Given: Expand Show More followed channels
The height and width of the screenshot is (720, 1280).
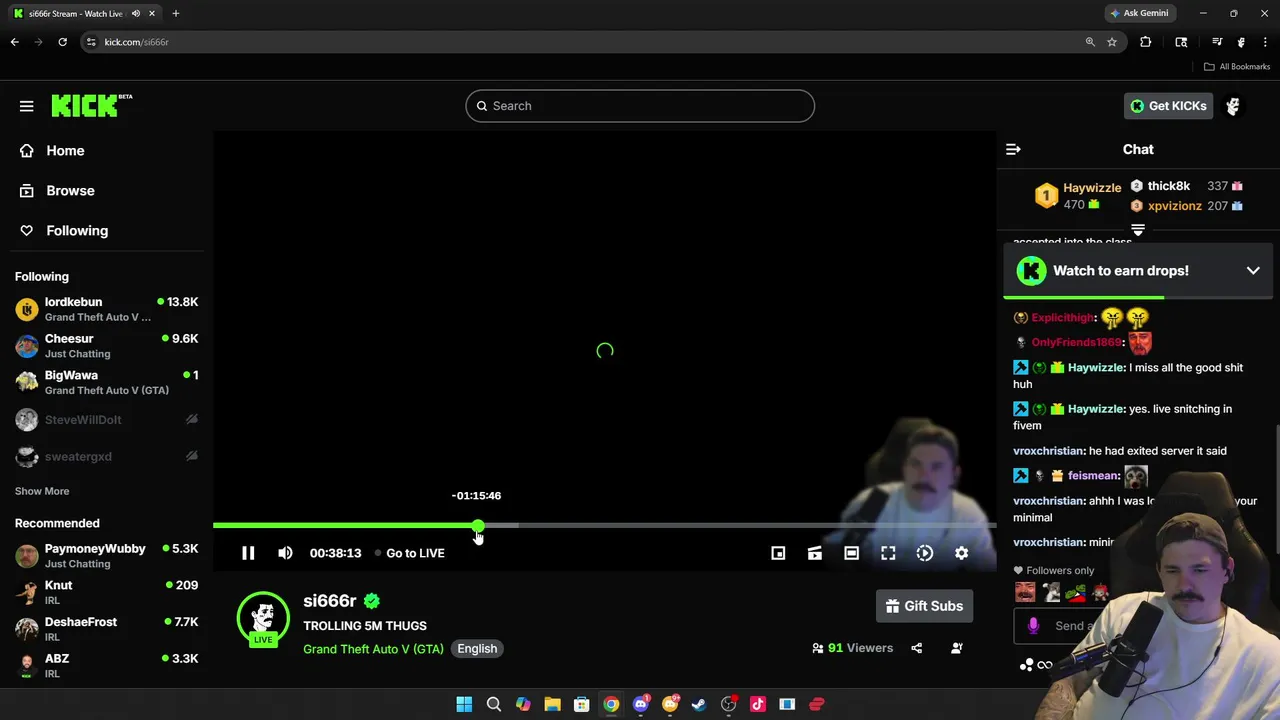Looking at the screenshot, I should [x=42, y=491].
